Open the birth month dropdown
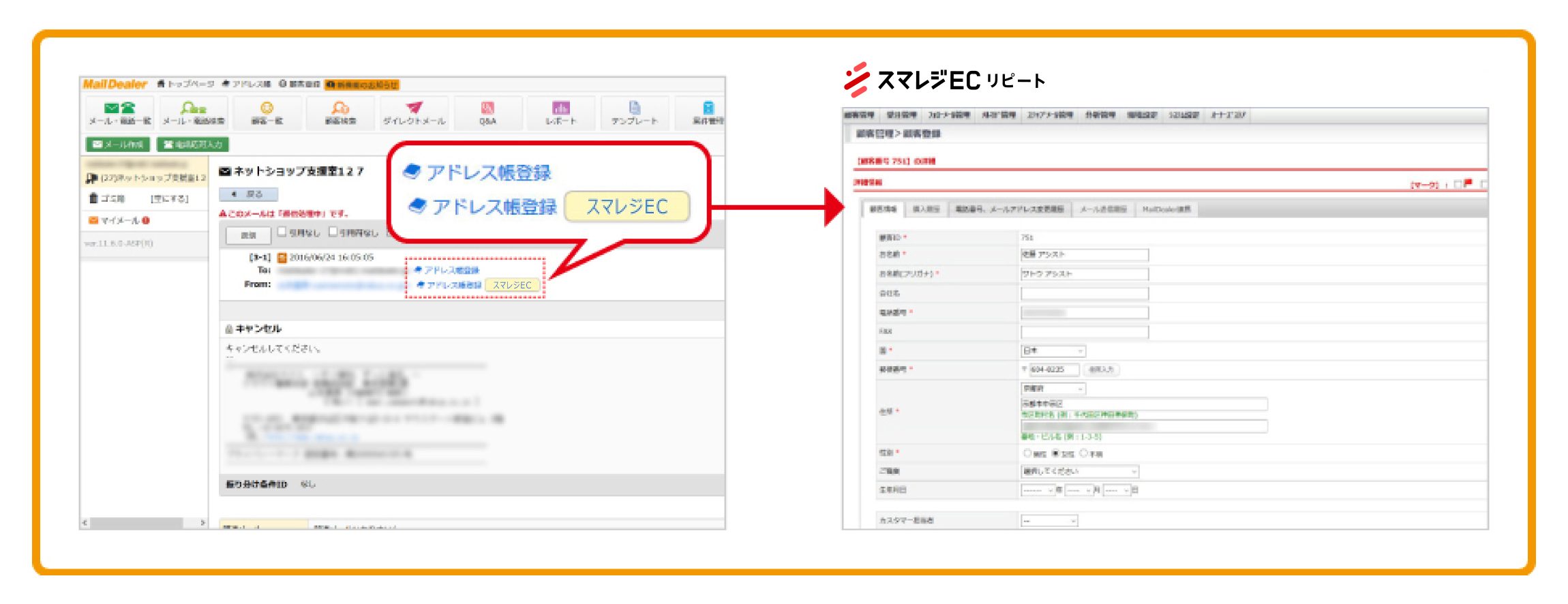The height and width of the screenshot is (604, 1568). [1079, 490]
